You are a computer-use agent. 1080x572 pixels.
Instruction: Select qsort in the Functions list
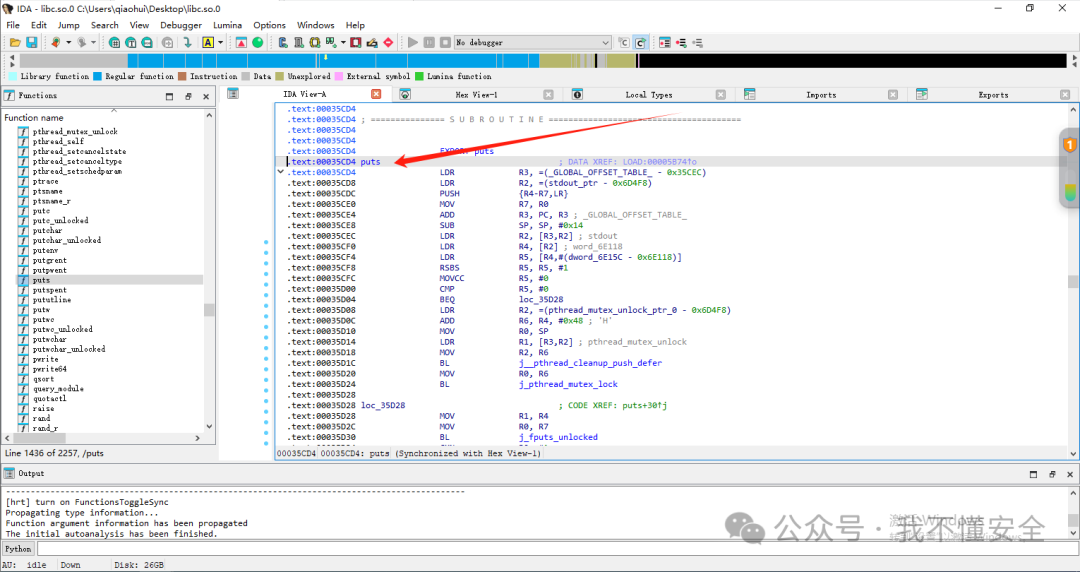pos(43,379)
